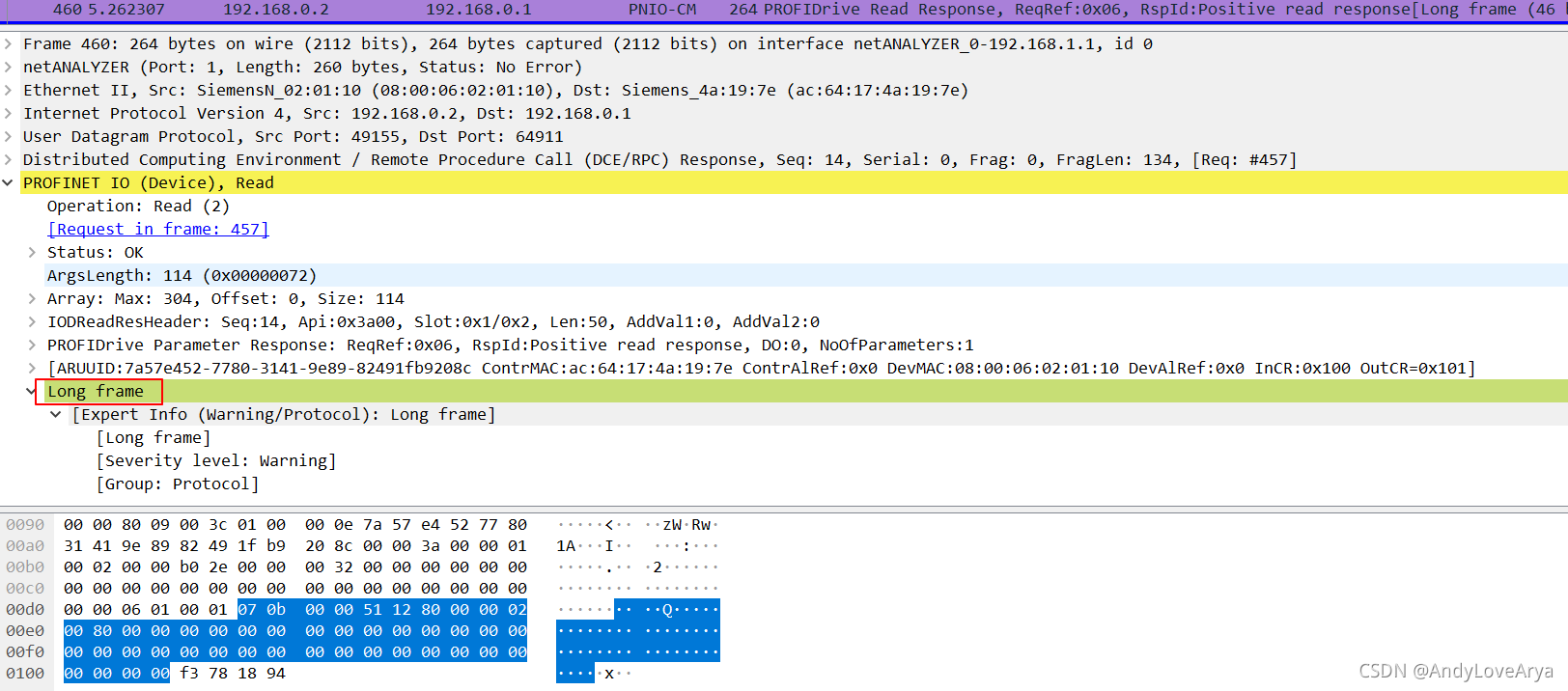Click source address 192.168.0.2 in packet list
Screen dimensions: 1568x691
276,10
